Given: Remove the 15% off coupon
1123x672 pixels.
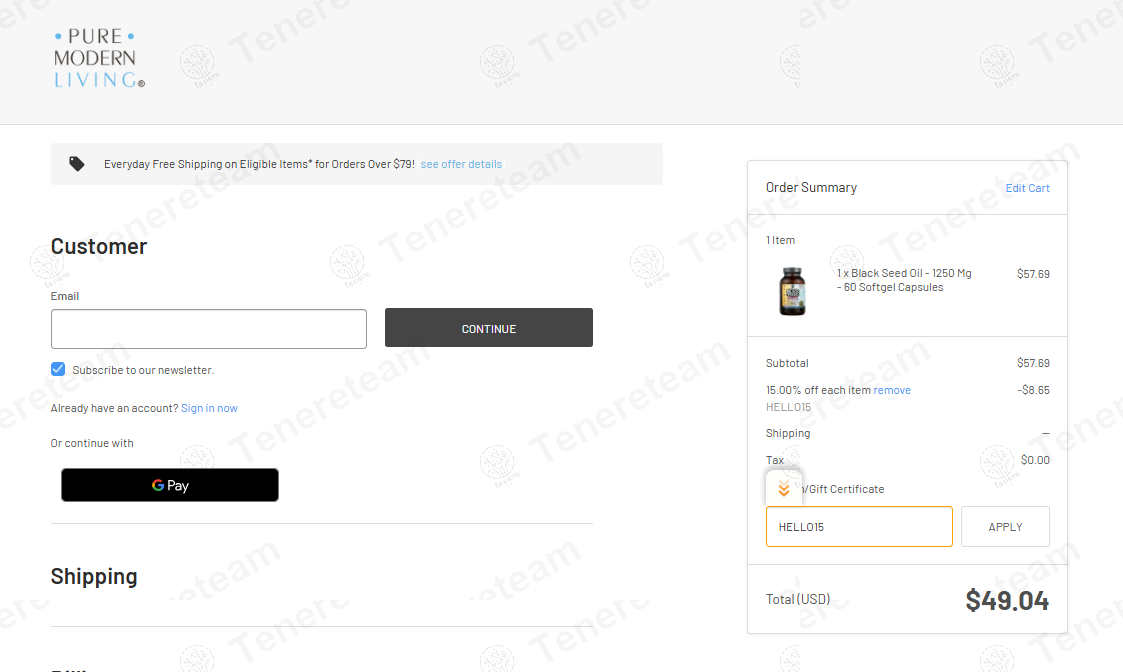Looking at the screenshot, I should point(892,390).
